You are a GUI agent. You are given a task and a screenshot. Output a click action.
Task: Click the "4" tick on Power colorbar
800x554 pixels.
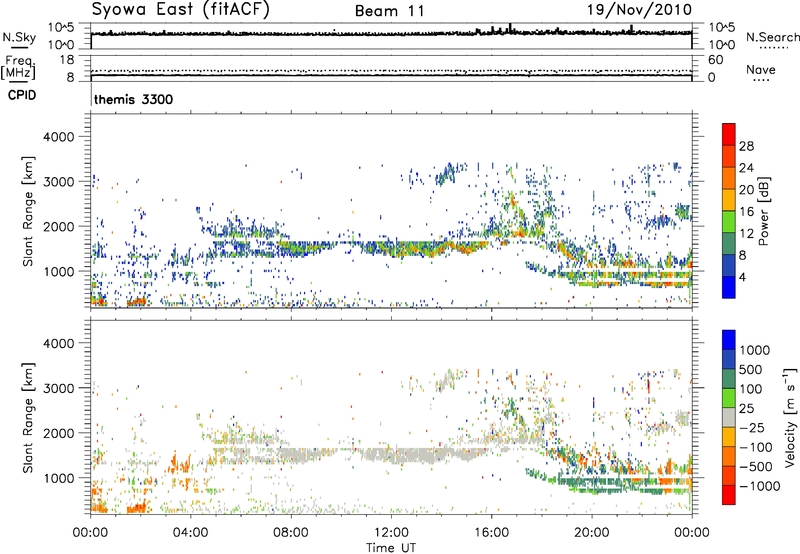tap(742, 277)
